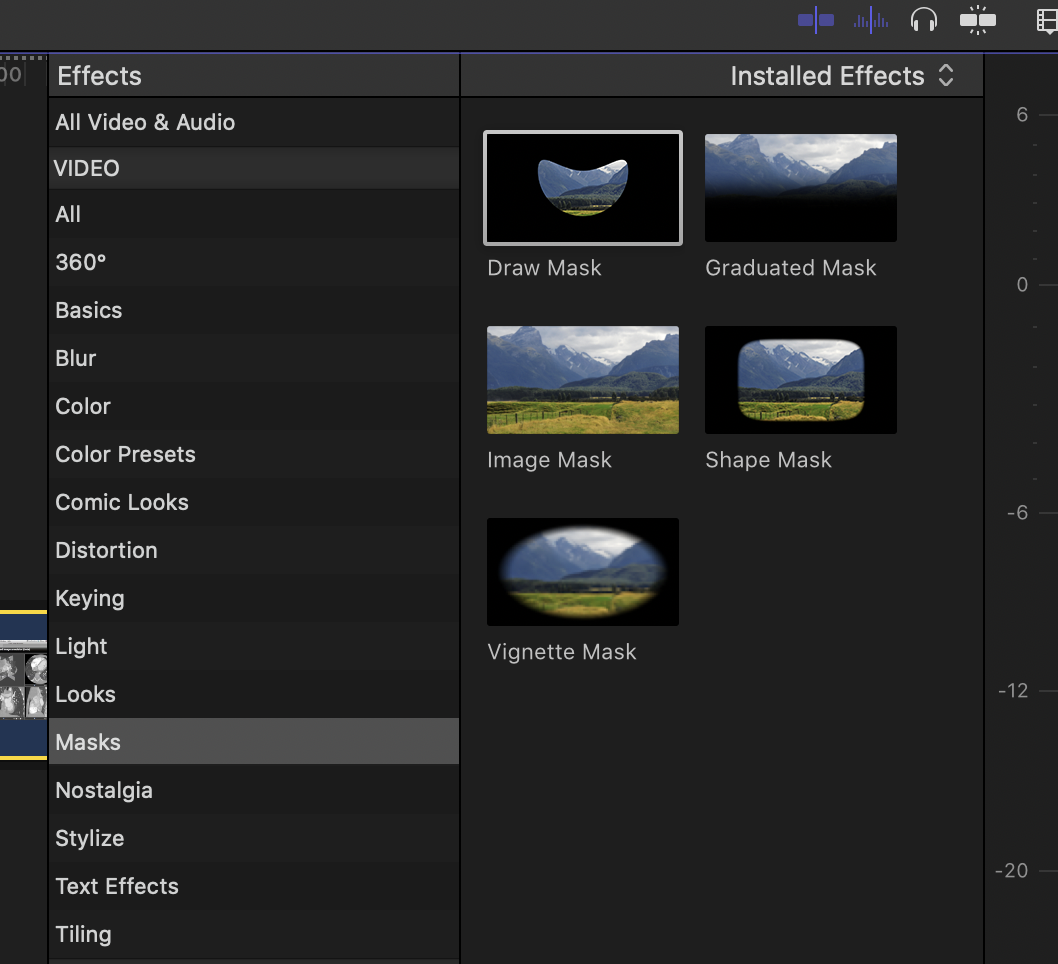Select the Blur category

point(254,358)
